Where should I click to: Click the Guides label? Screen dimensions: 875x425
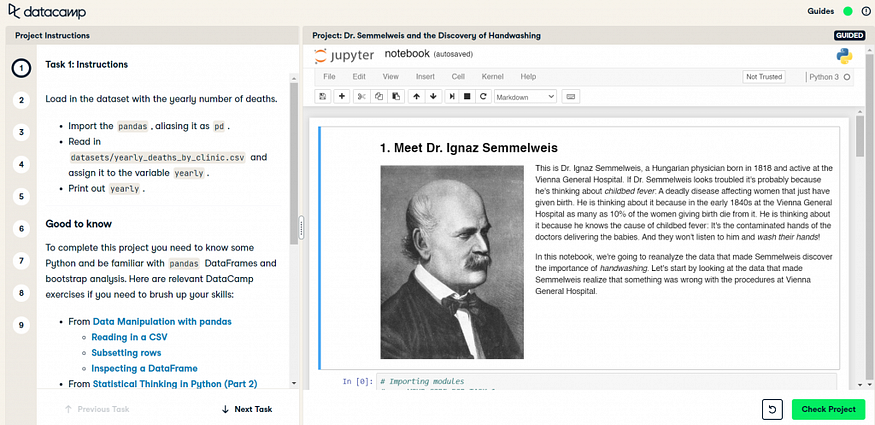(821, 11)
